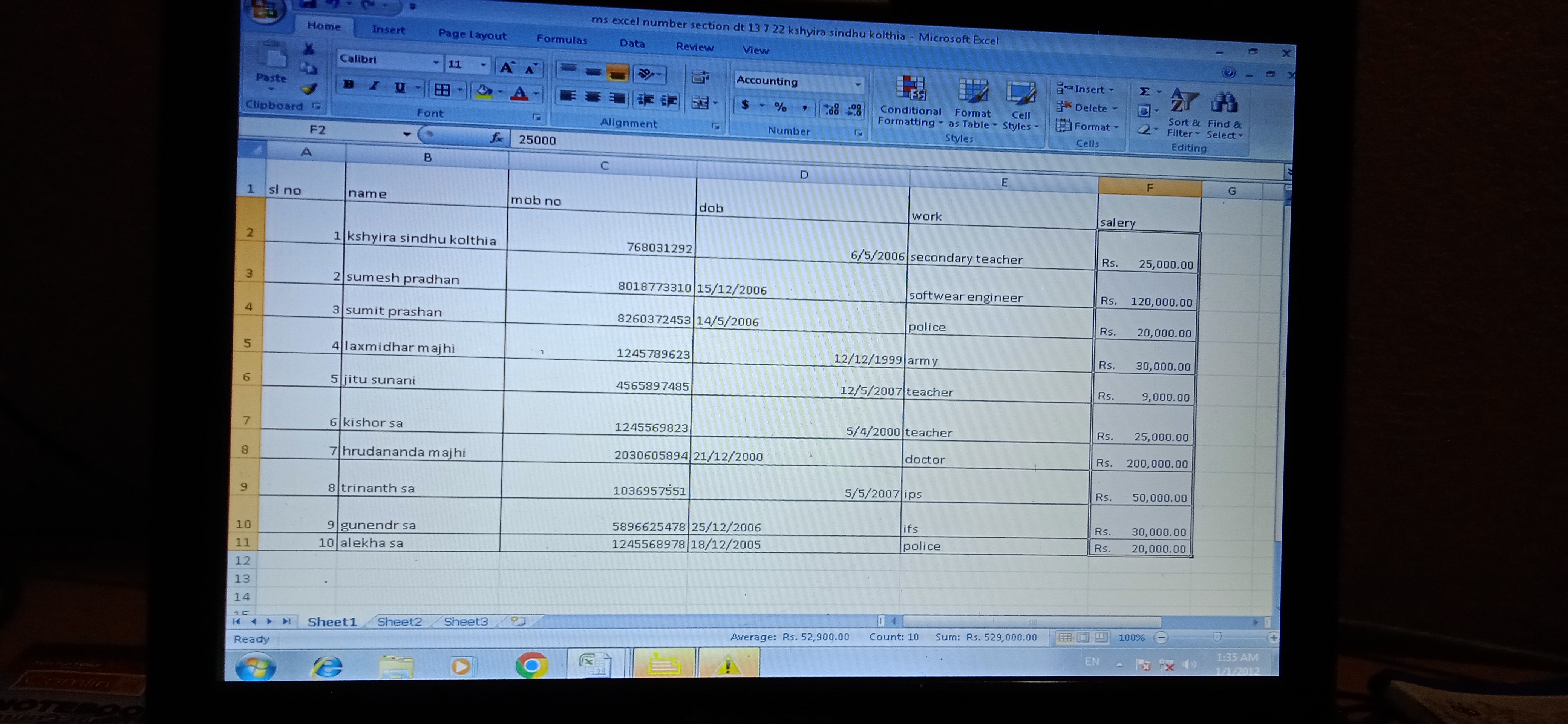Screen dimensions: 1568x724
Task: Click Increase Font Size icon
Action: 507,67
